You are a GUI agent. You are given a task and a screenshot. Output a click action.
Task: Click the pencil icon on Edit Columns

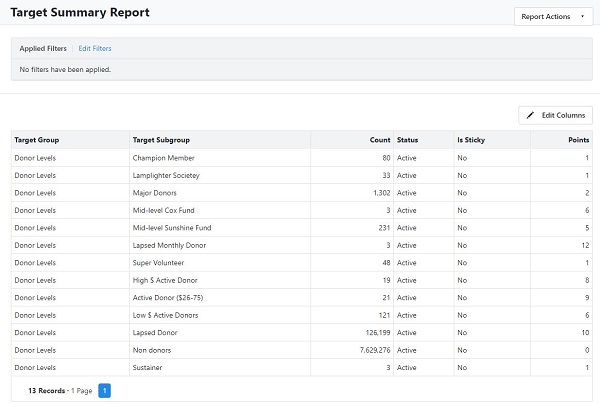point(530,115)
